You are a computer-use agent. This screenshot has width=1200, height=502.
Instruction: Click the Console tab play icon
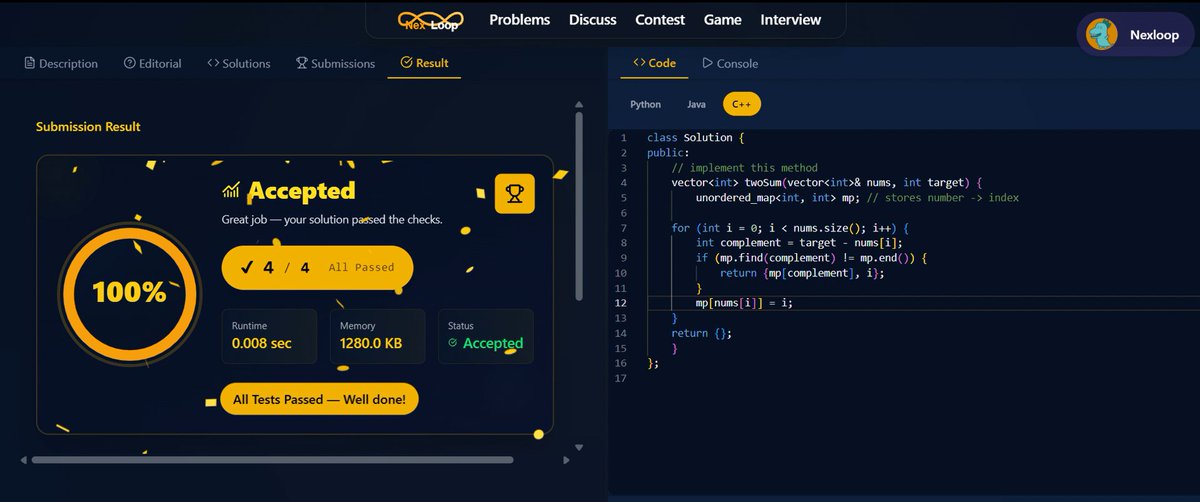pos(707,63)
